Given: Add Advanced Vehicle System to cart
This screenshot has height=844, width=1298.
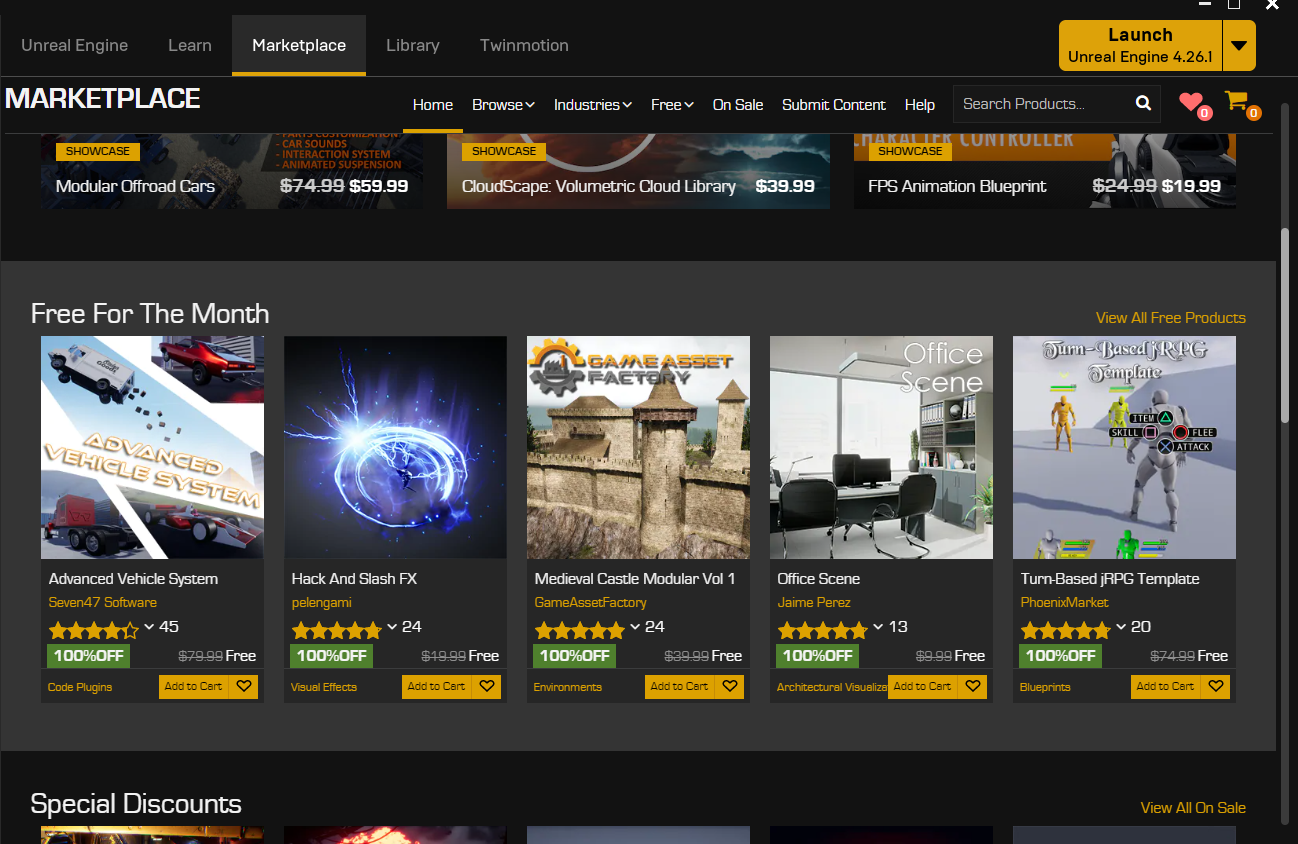Looking at the screenshot, I should [194, 687].
